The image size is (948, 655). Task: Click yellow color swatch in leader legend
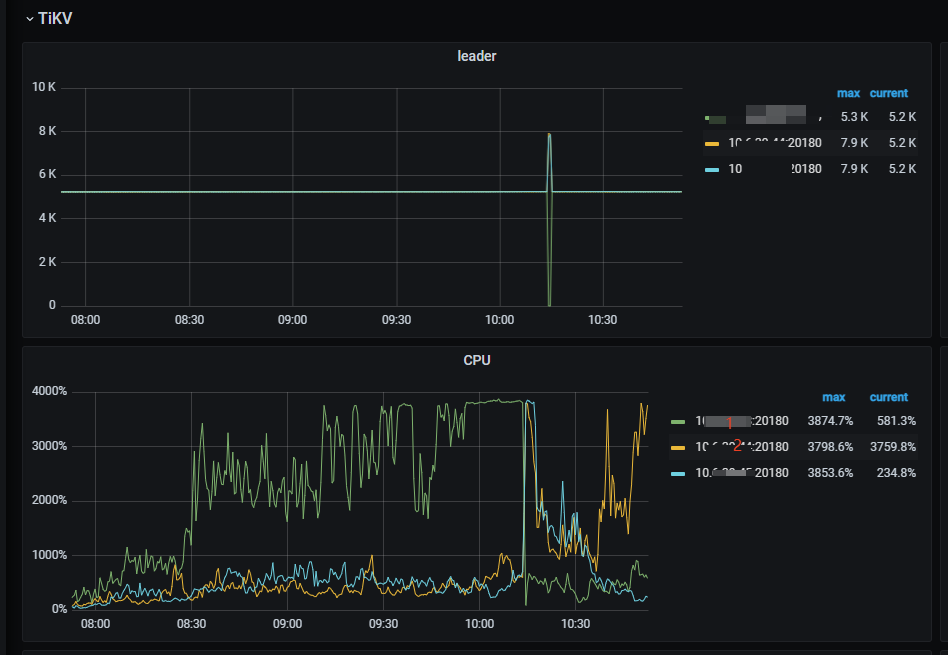click(712, 143)
